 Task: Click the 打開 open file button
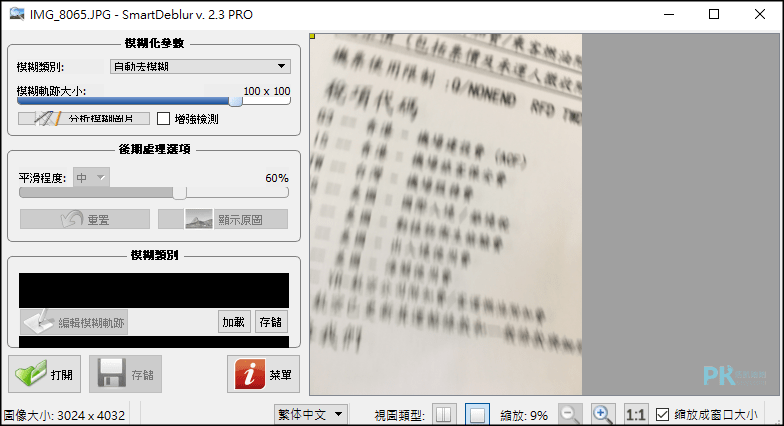point(44,374)
